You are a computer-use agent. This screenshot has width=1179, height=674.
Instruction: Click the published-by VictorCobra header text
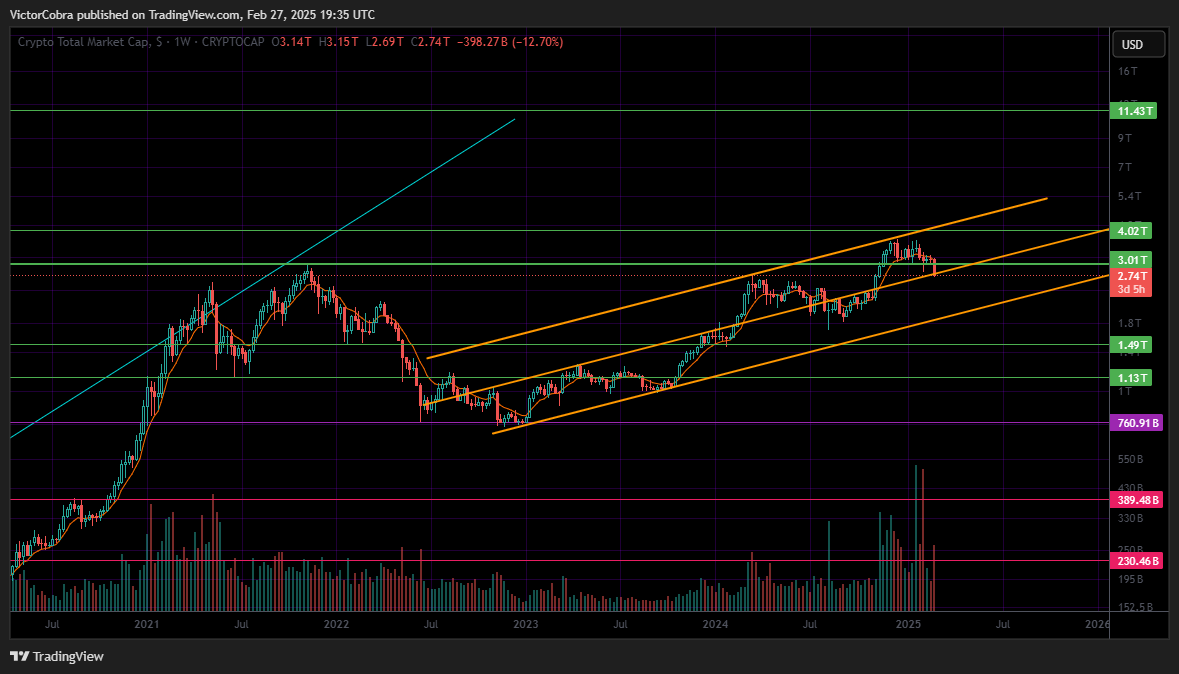[x=192, y=14]
